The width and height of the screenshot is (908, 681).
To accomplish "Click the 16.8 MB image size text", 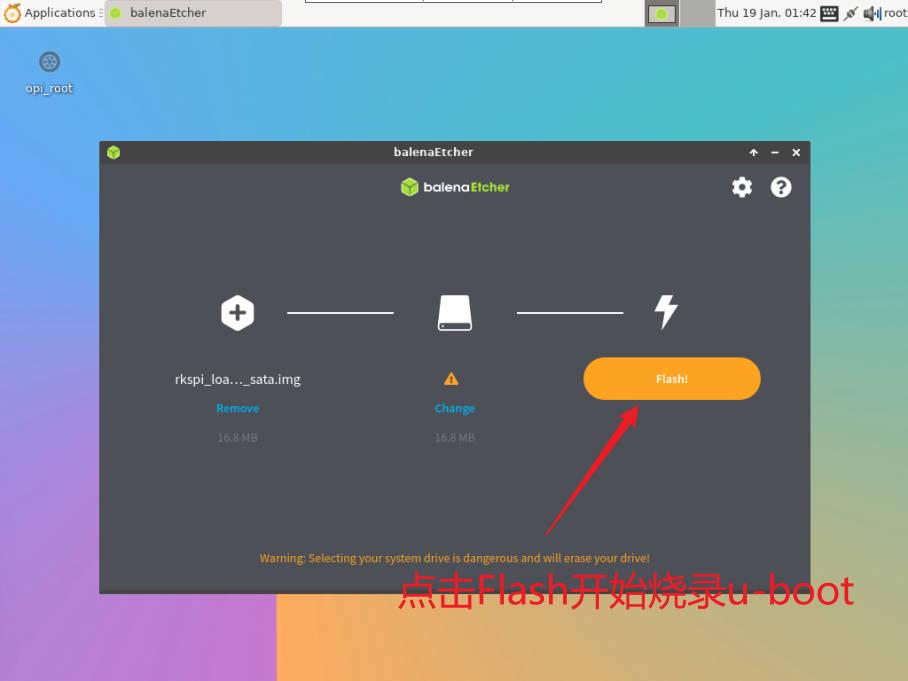I will [x=237, y=438].
